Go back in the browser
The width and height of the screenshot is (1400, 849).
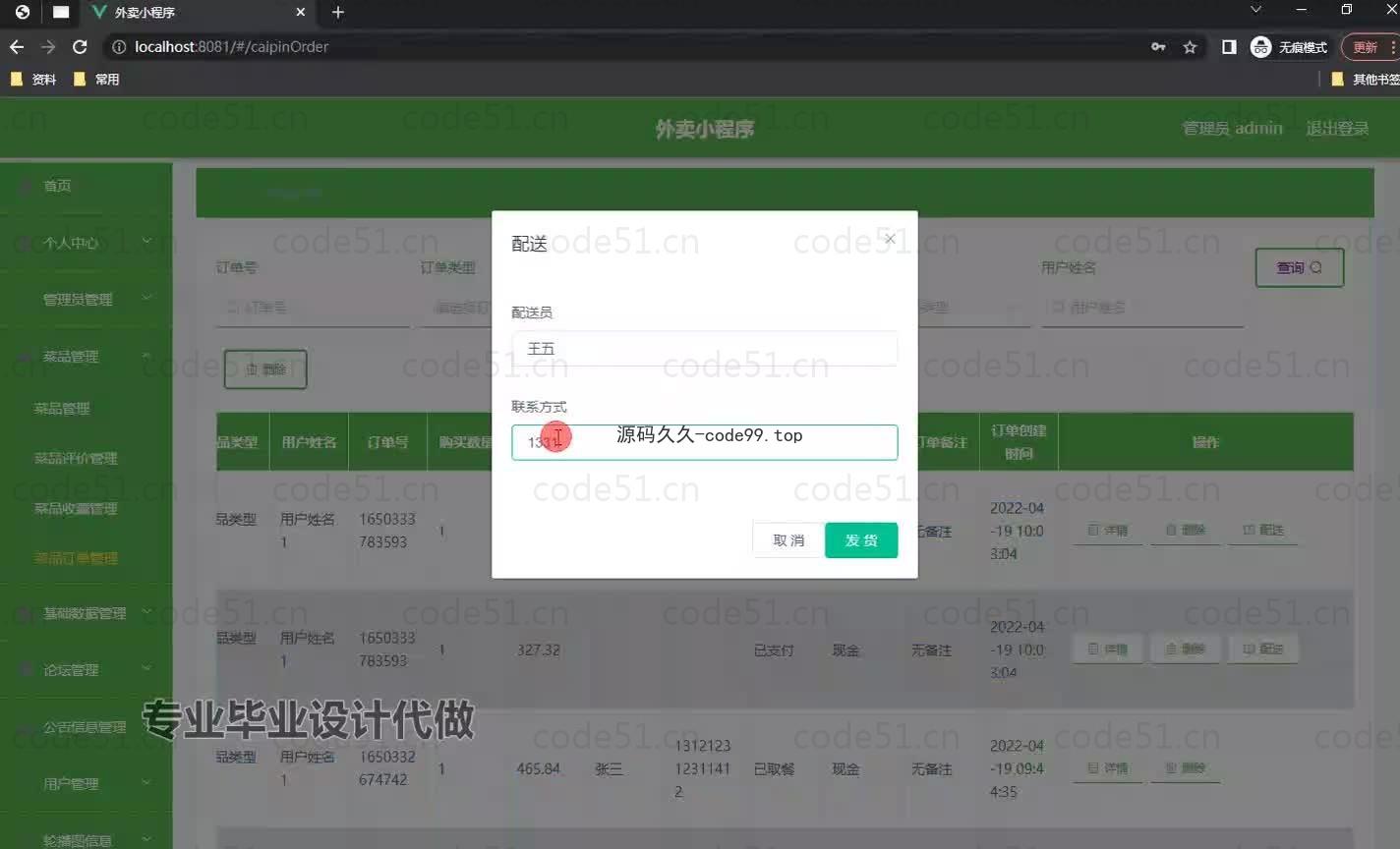17,46
